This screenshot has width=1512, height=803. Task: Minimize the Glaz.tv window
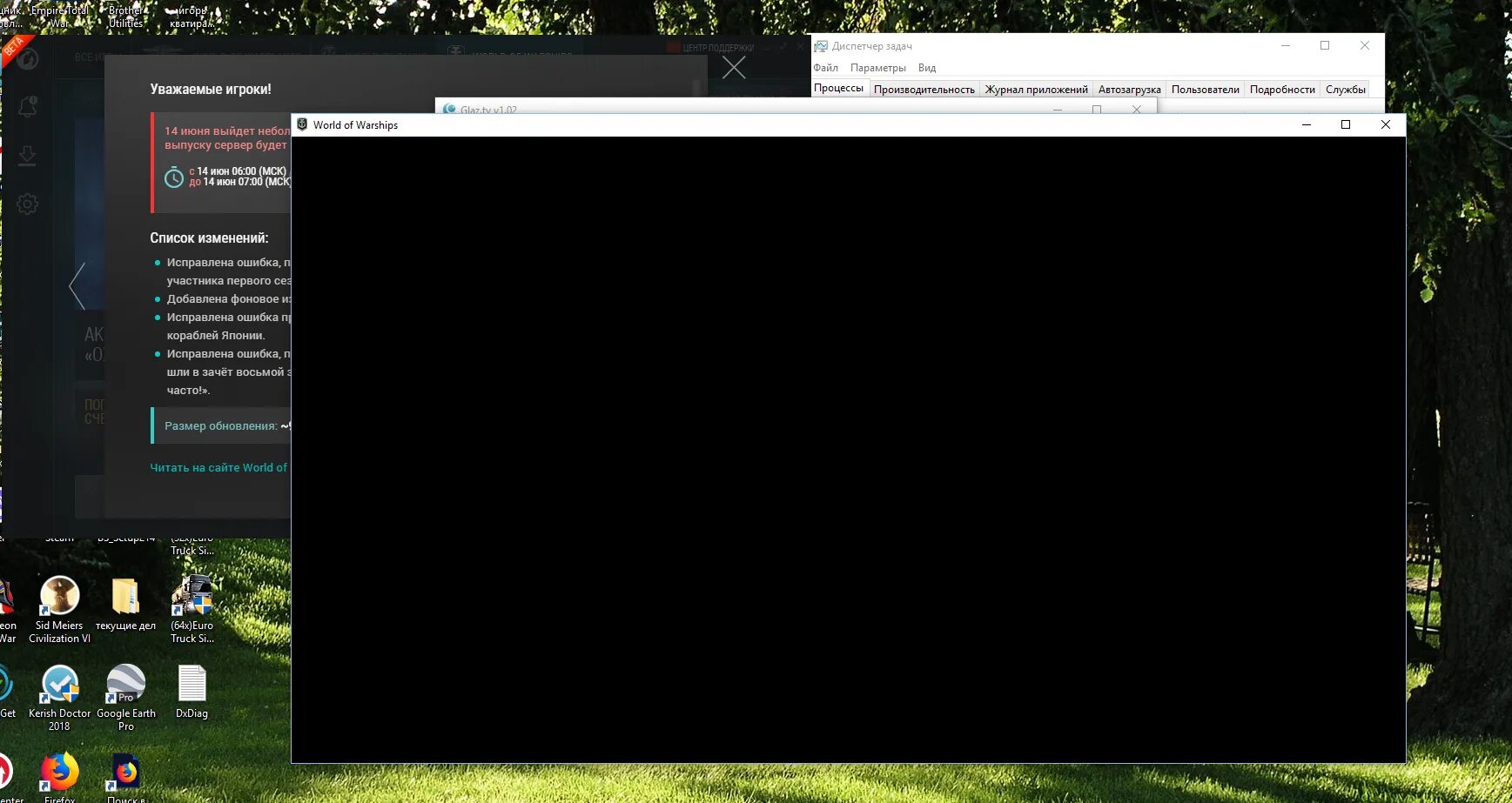[x=1058, y=109]
